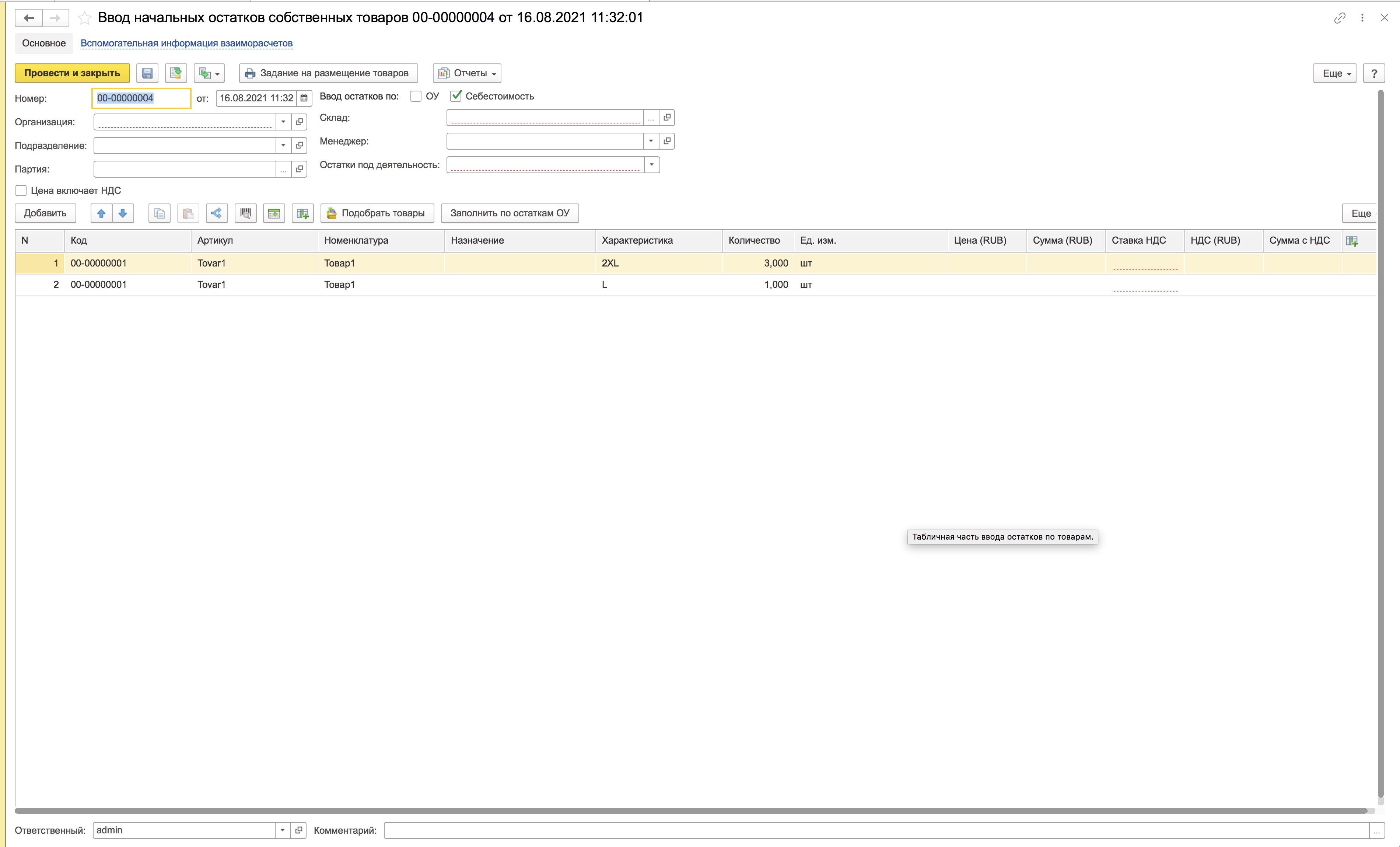Switch to the Основное tab
The width and height of the screenshot is (1400, 847).
click(44, 43)
